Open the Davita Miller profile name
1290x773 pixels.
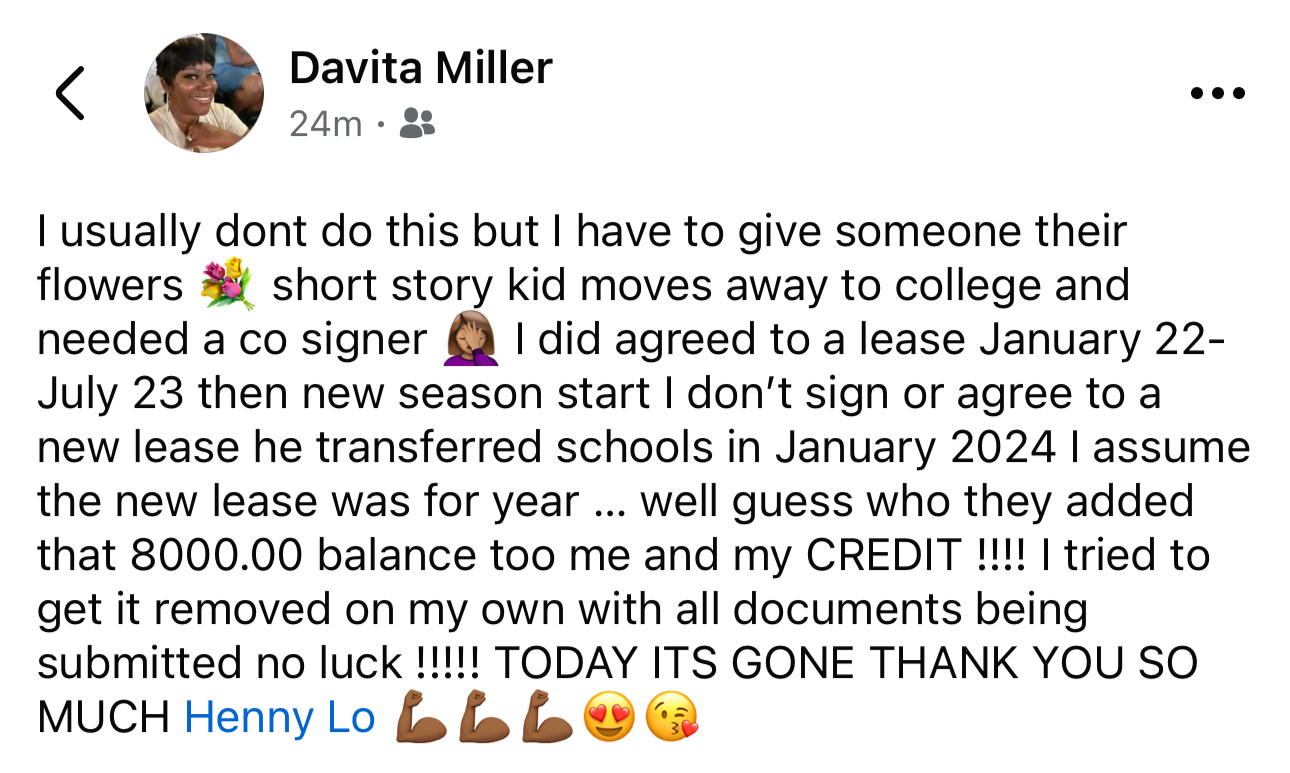[x=420, y=68]
